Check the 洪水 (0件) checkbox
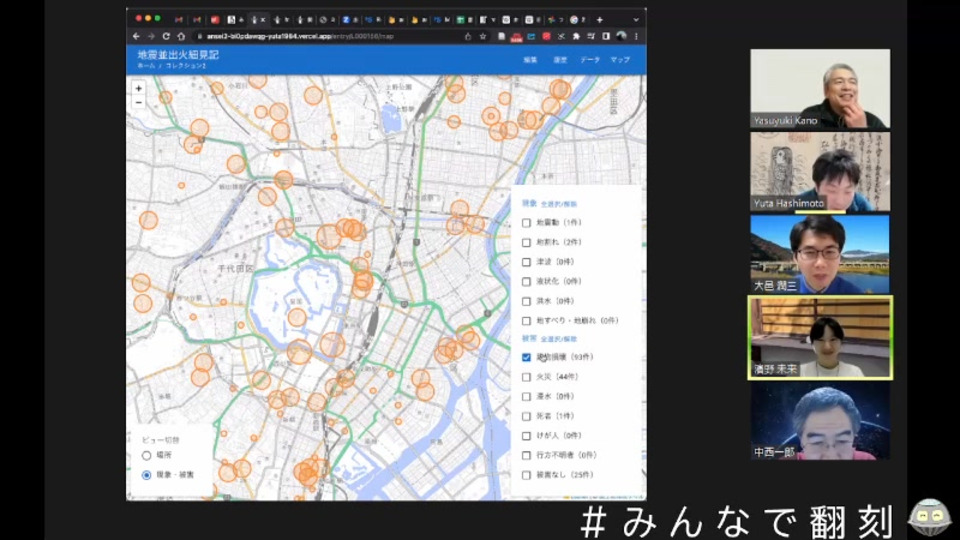Image resolution: width=960 pixels, height=540 pixels. tap(526, 301)
